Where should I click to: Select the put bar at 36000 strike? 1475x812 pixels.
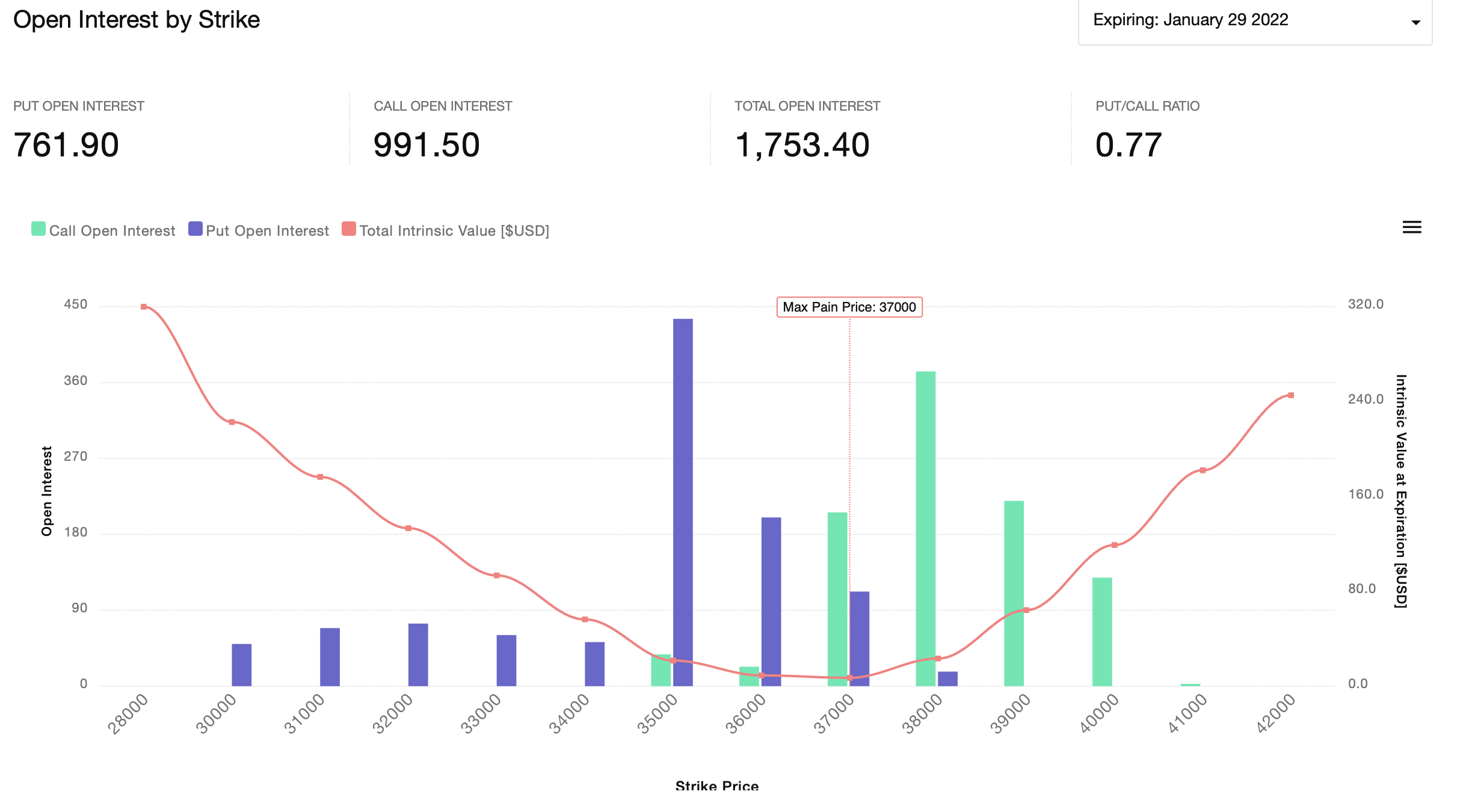(771, 601)
